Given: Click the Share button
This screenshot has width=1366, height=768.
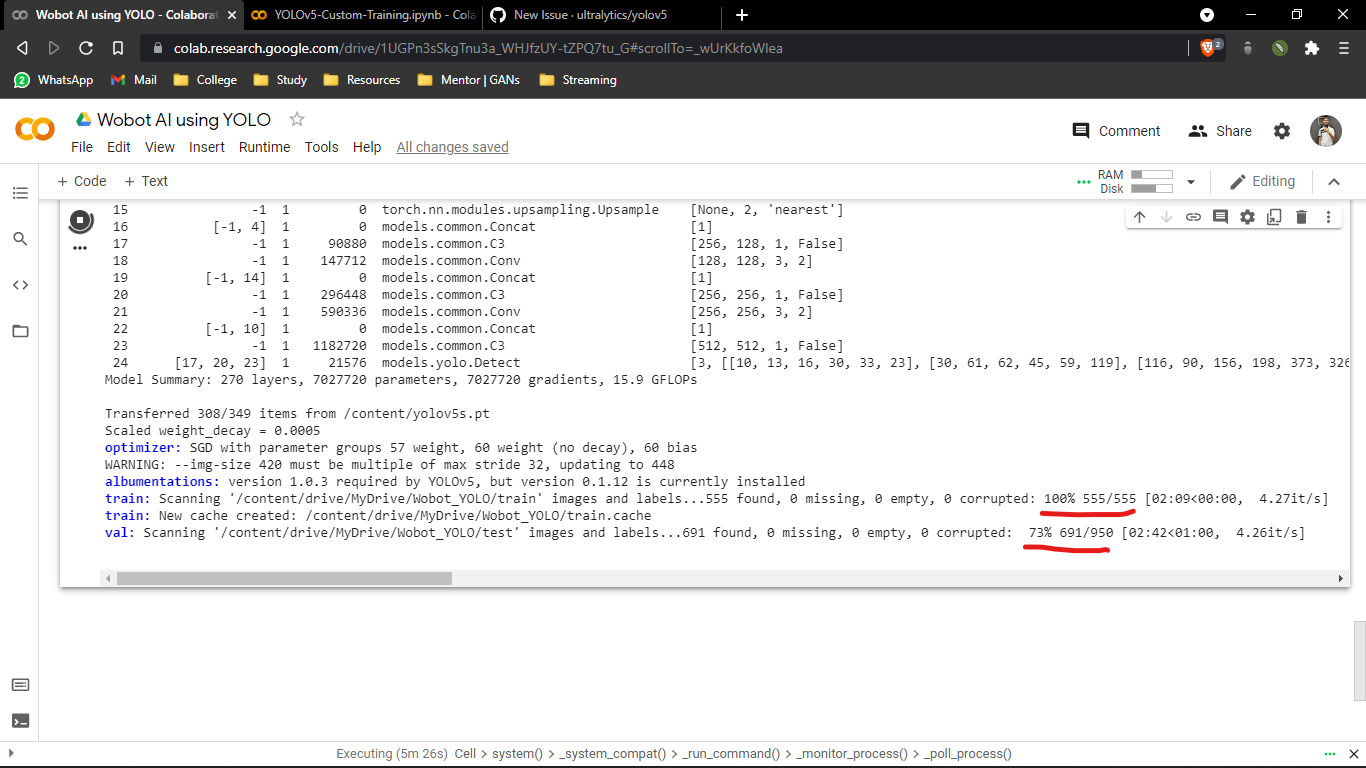Looking at the screenshot, I should (1219, 130).
